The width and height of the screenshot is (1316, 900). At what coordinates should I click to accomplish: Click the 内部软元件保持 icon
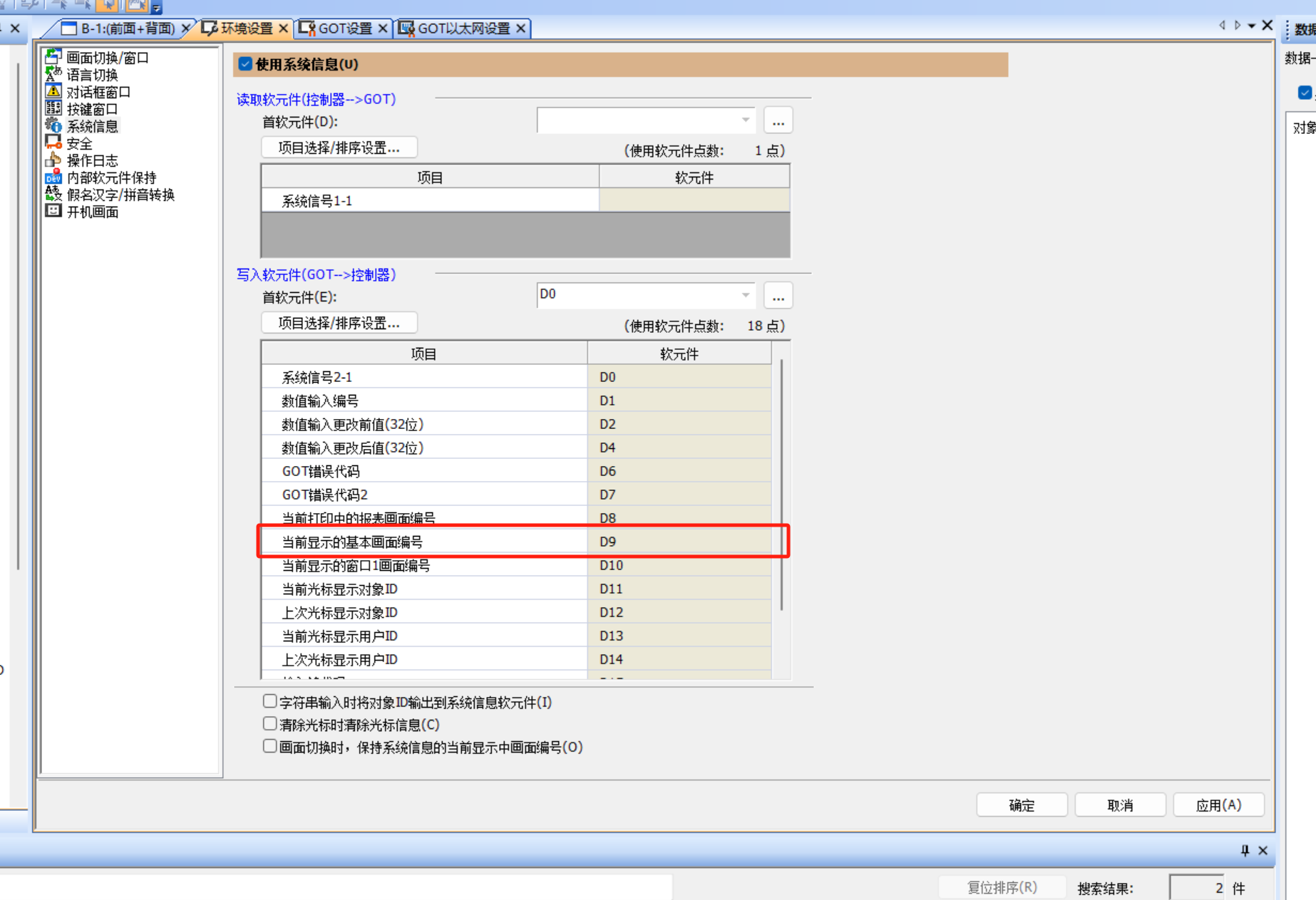click(53, 177)
